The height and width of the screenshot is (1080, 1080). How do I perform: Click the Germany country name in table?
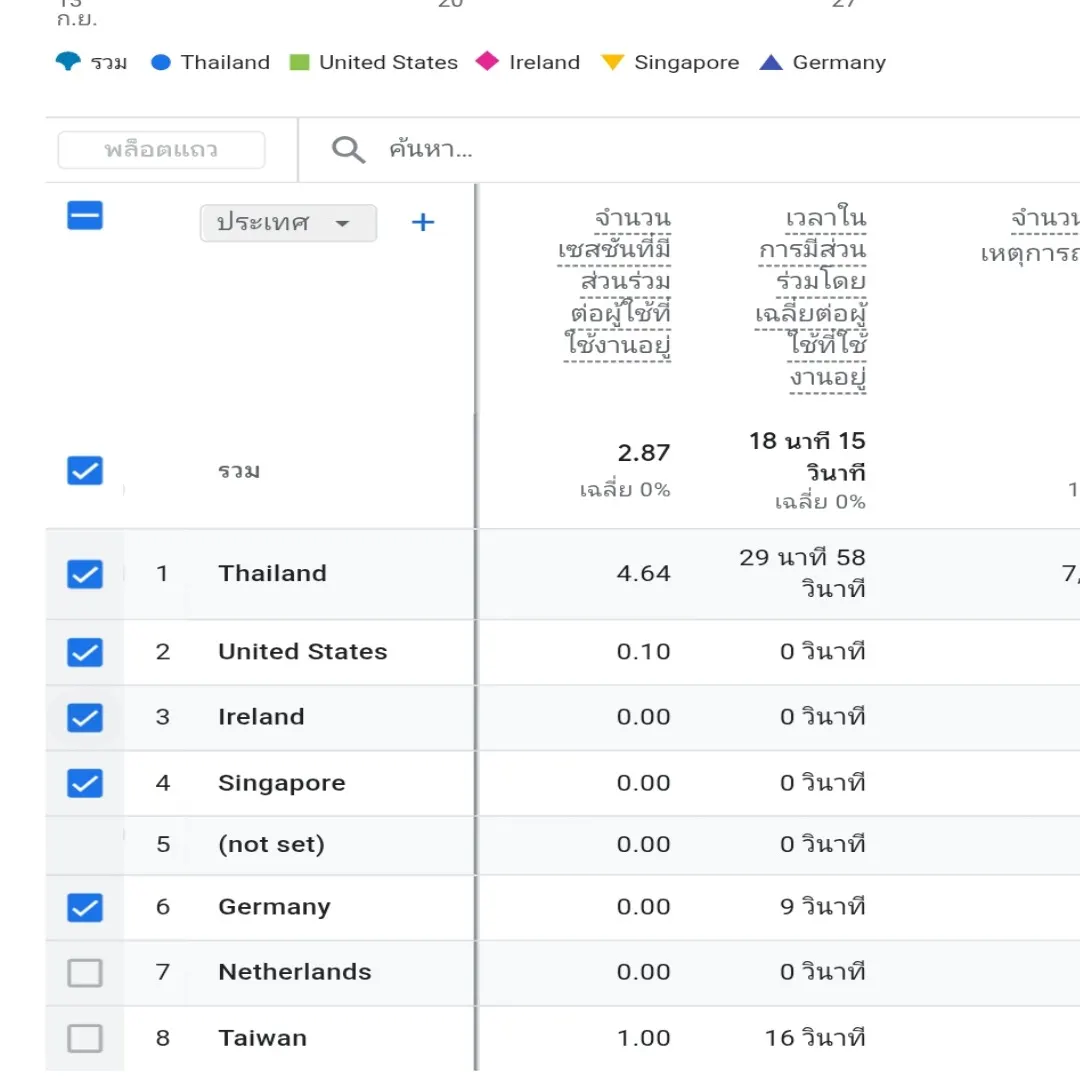pyautogui.click(x=274, y=907)
